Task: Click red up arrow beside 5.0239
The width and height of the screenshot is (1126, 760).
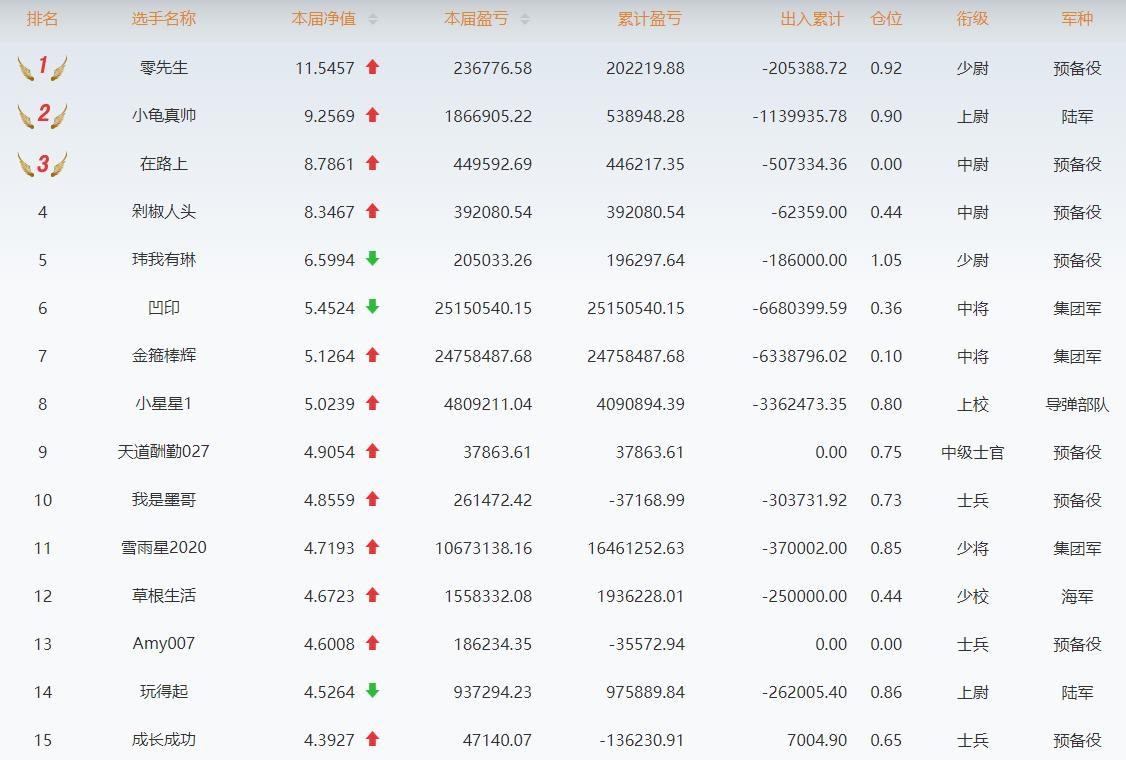Action: 372,403
